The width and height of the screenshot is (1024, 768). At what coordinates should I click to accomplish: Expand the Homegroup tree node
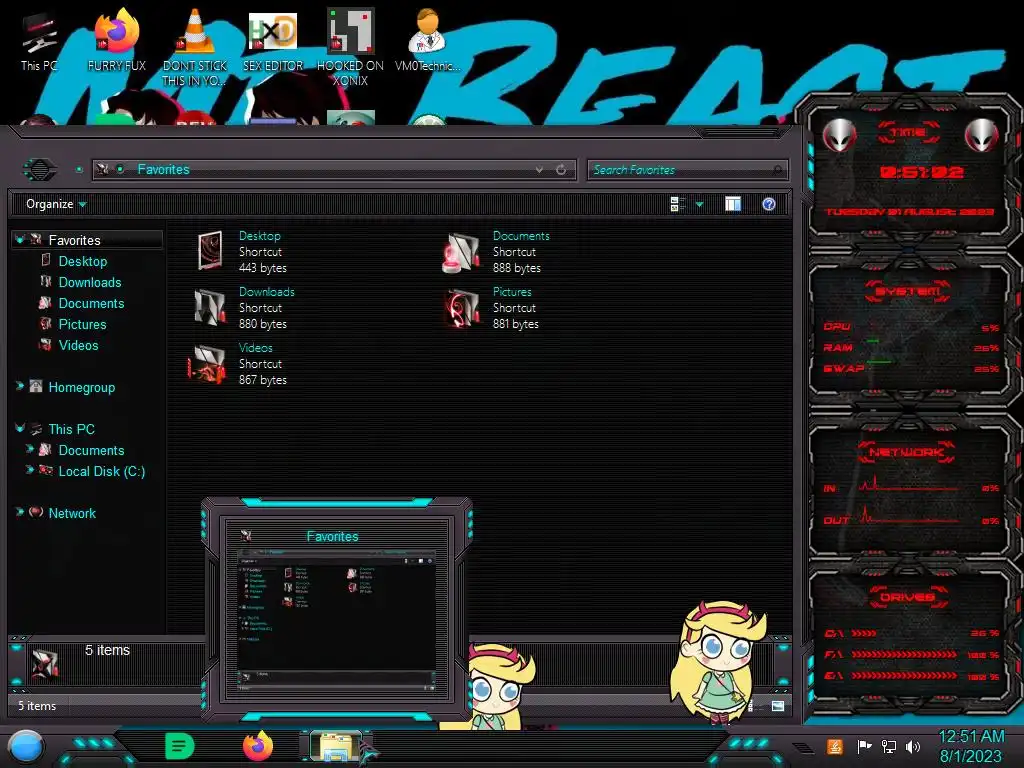tap(20, 387)
